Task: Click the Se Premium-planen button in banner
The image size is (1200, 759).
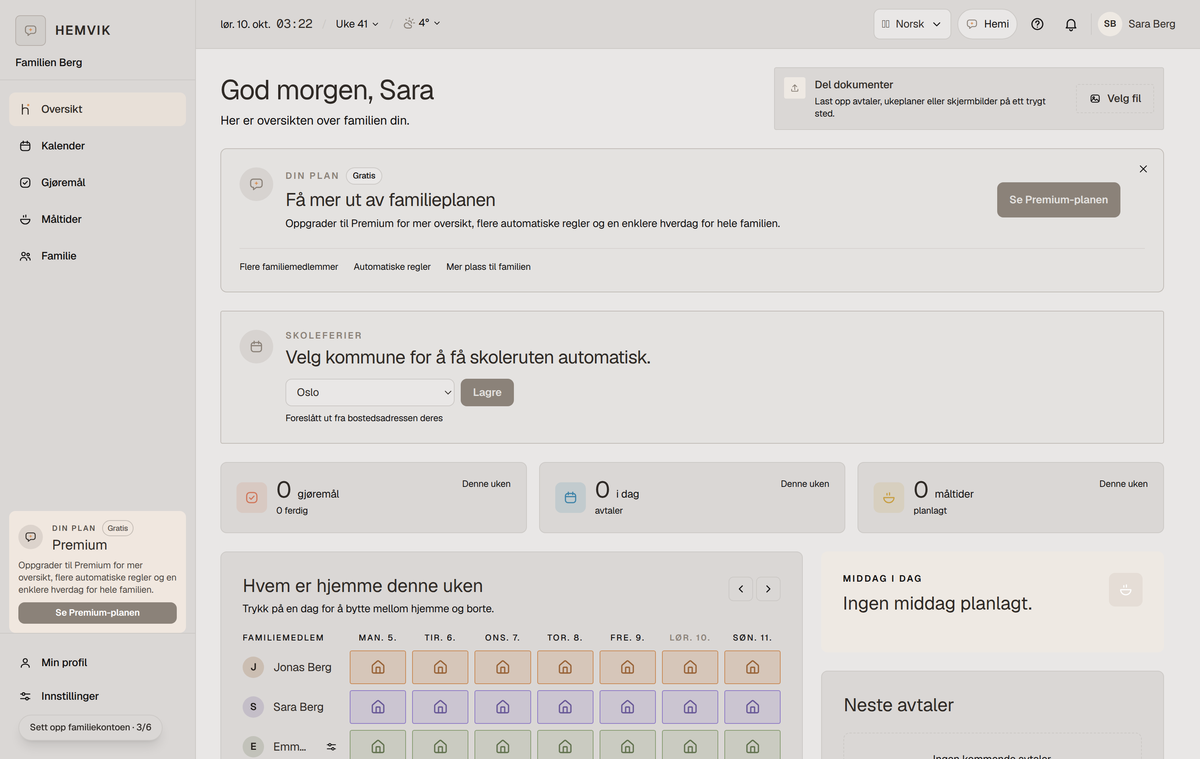Action: (1059, 200)
